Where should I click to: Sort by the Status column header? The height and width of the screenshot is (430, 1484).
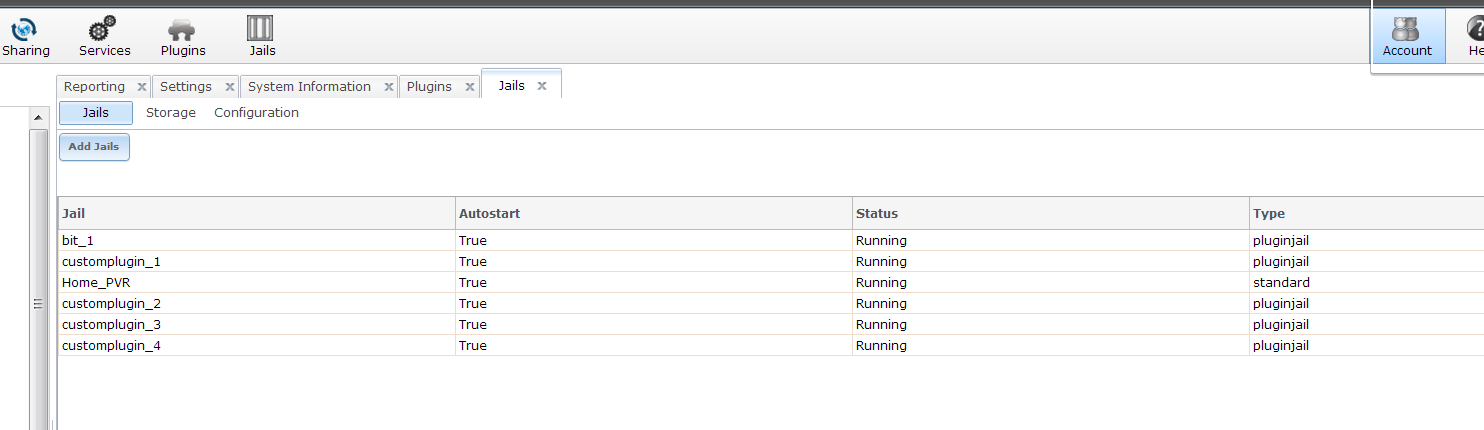876,213
